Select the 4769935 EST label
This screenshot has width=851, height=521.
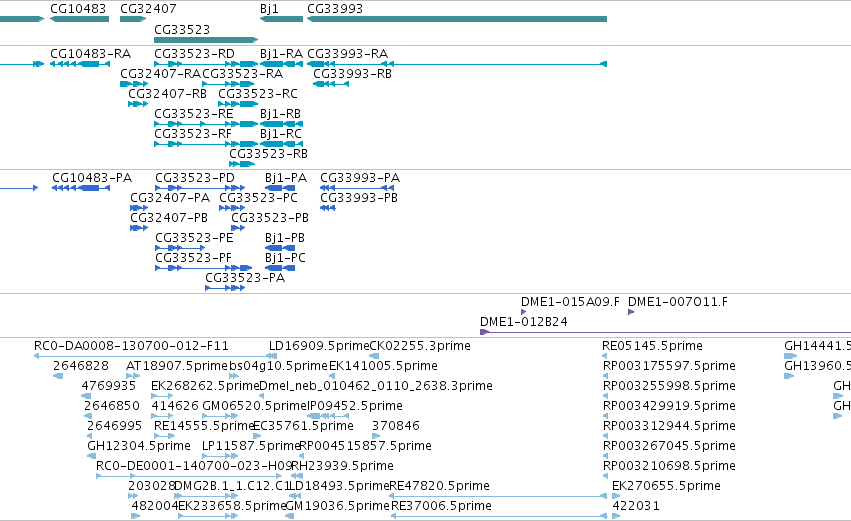click(x=109, y=386)
